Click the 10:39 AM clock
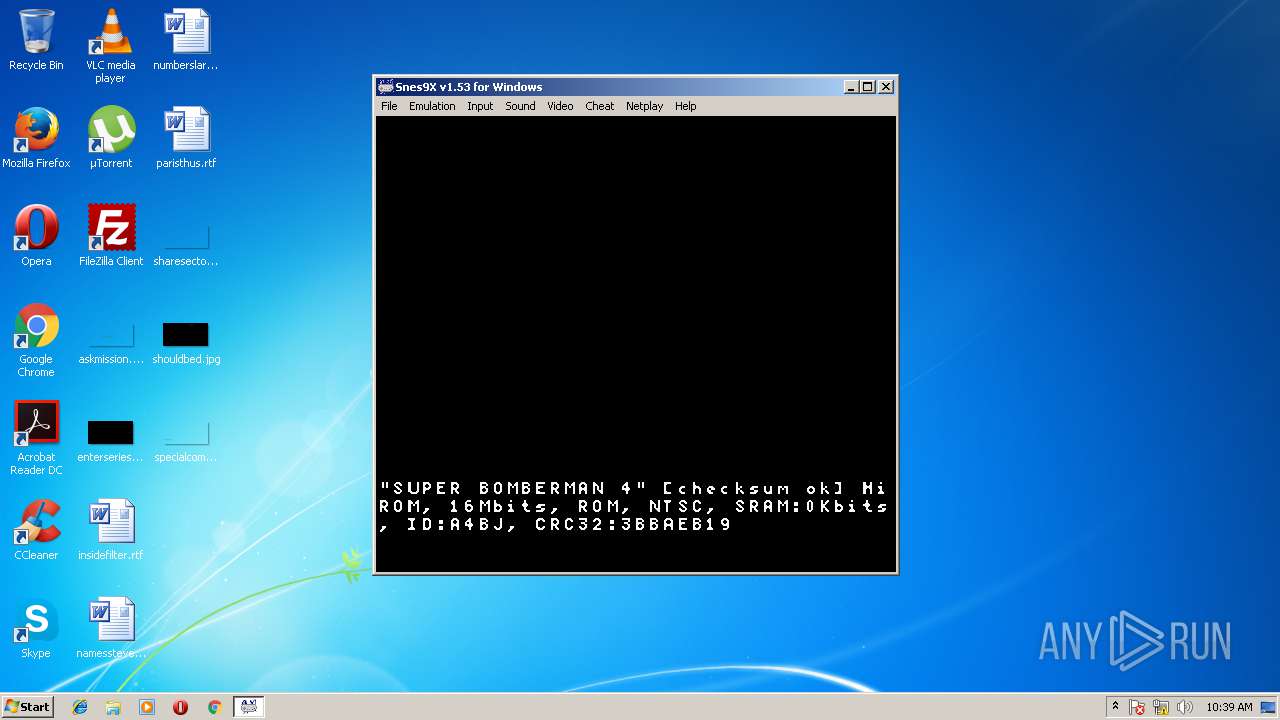Viewport: 1280px width, 720px height. (x=1229, y=707)
